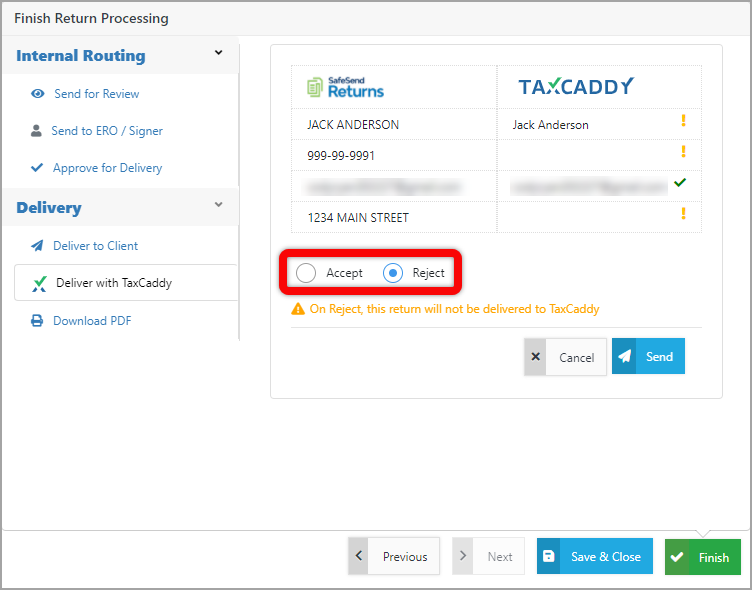Image resolution: width=752 pixels, height=590 pixels.
Task: Collapse the Delivery section chevron
Action: coord(219,205)
